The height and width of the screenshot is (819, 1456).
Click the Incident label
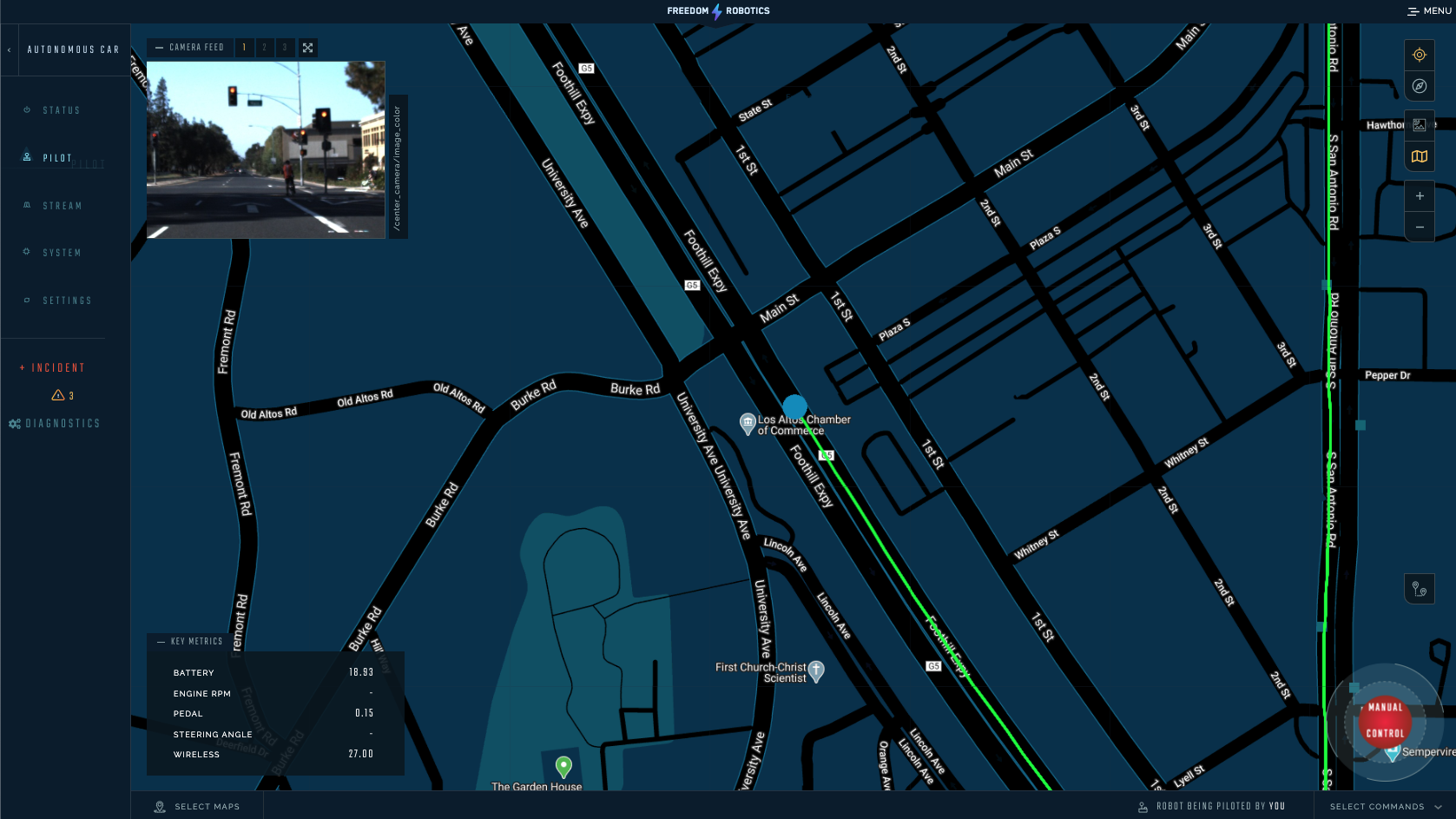click(x=58, y=368)
